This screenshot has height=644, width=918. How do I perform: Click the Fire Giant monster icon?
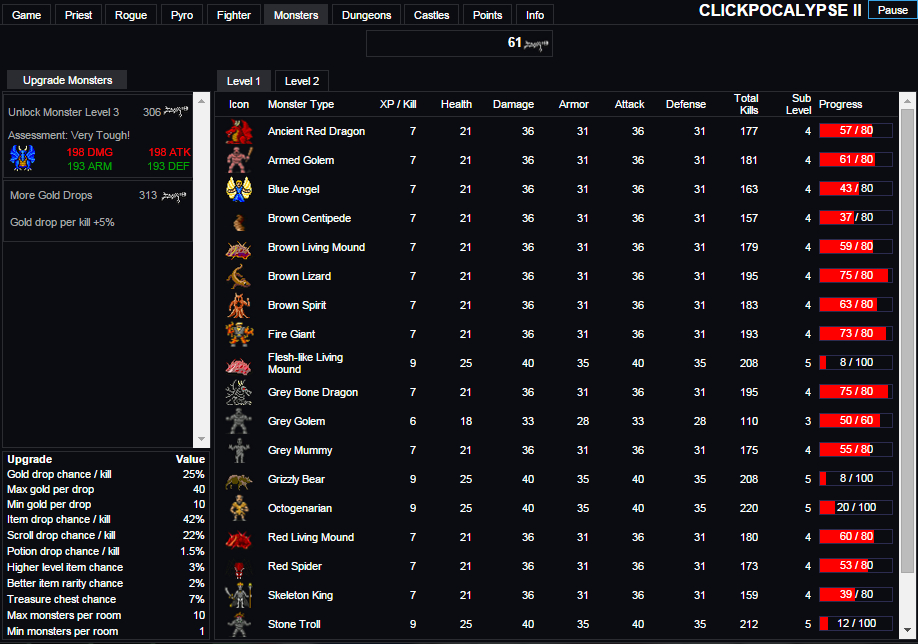point(238,335)
